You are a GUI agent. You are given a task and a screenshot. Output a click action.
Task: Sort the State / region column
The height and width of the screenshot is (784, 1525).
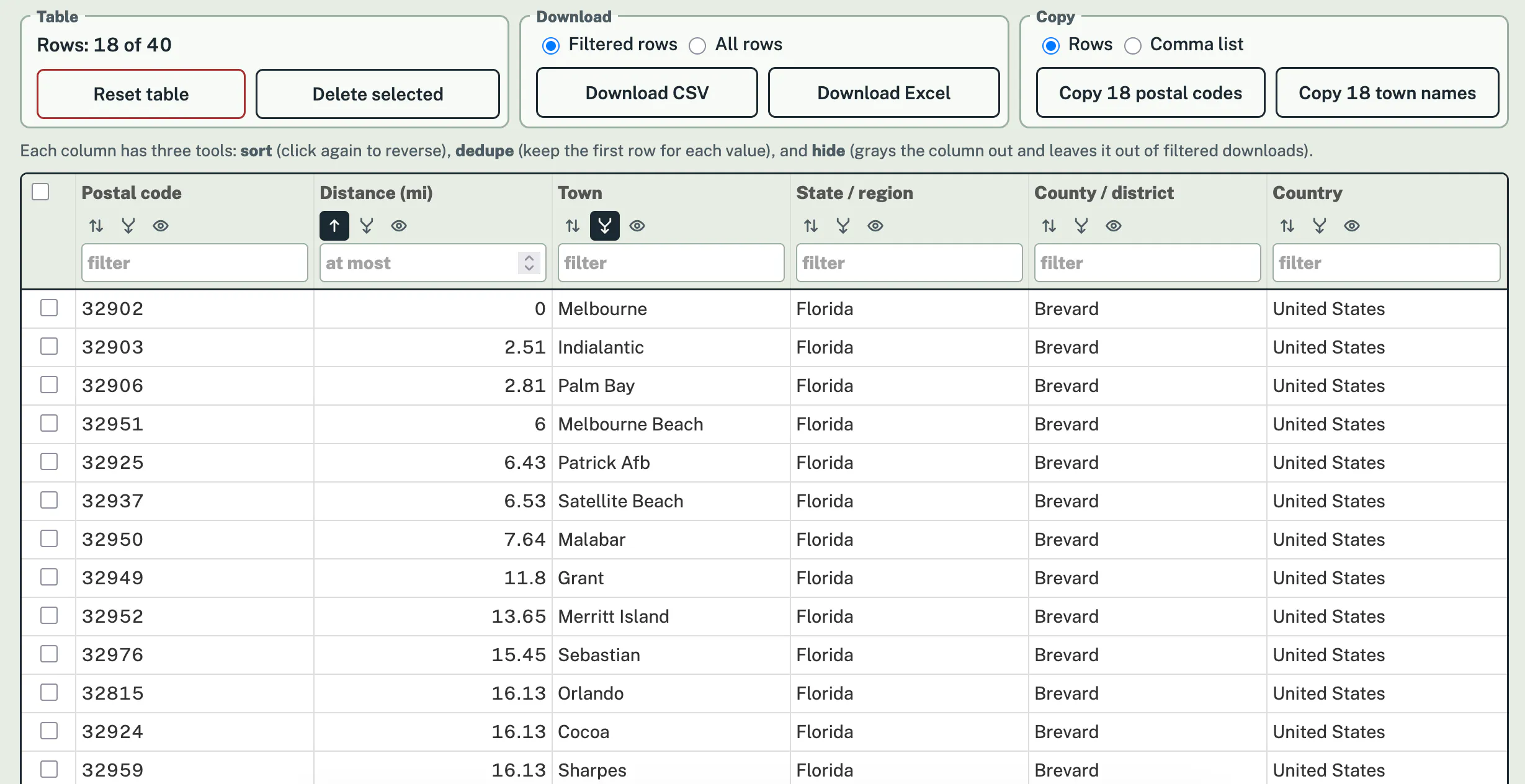tap(811, 226)
